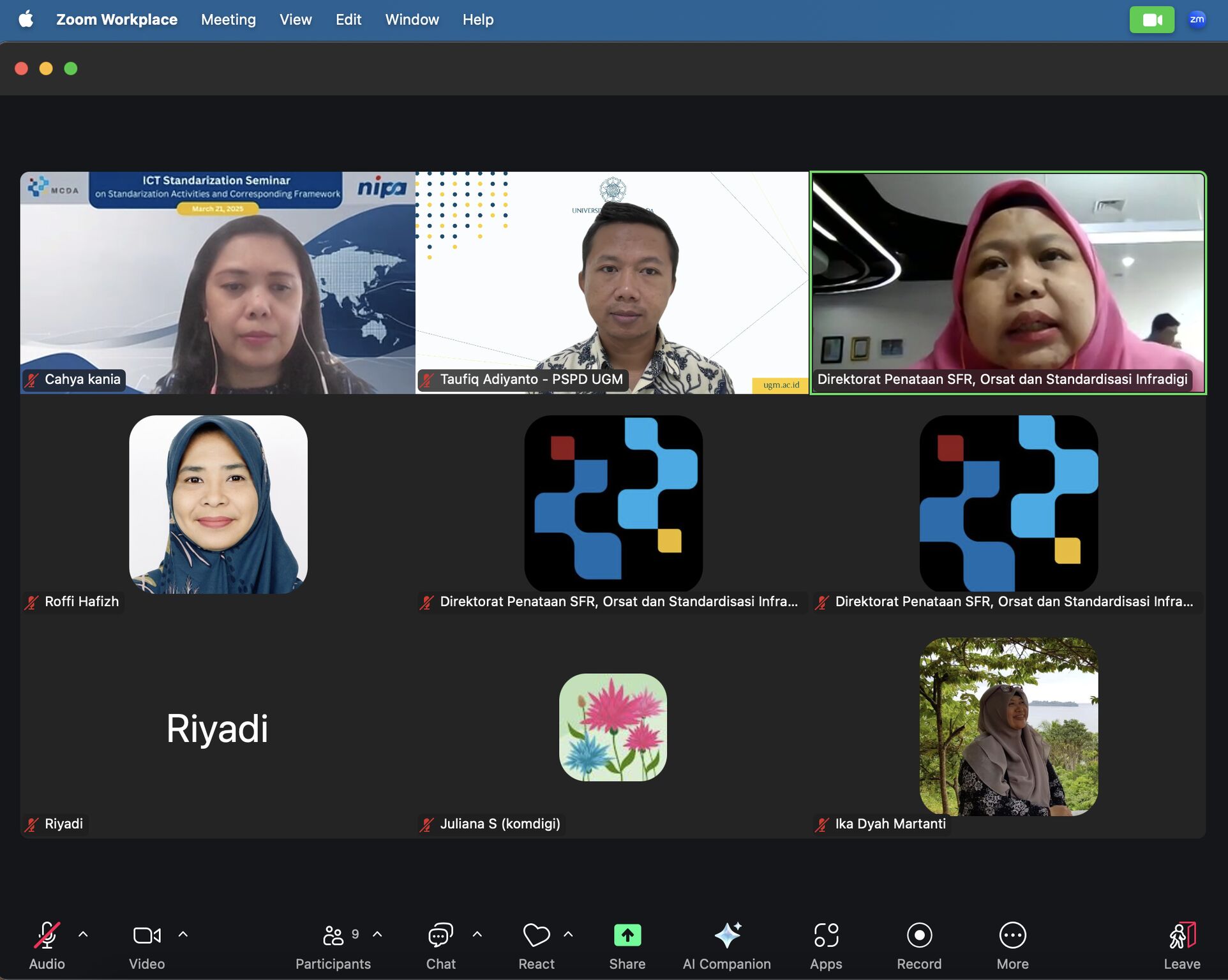Open the Participants list icon
1228x980 pixels.
(x=333, y=935)
